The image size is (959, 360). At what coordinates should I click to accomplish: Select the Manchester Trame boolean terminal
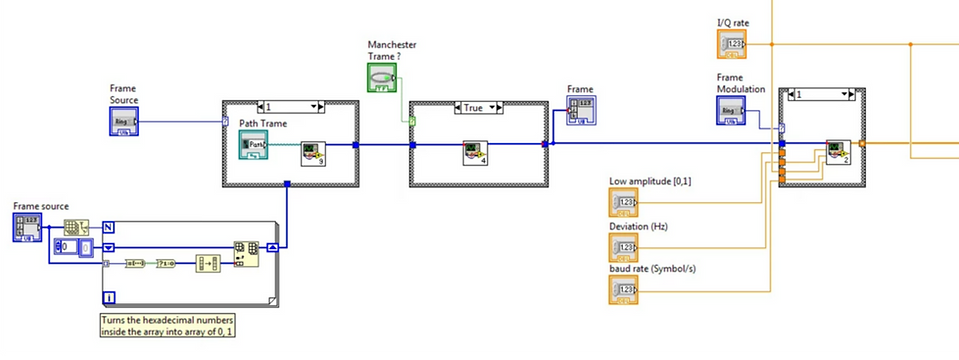click(x=382, y=78)
